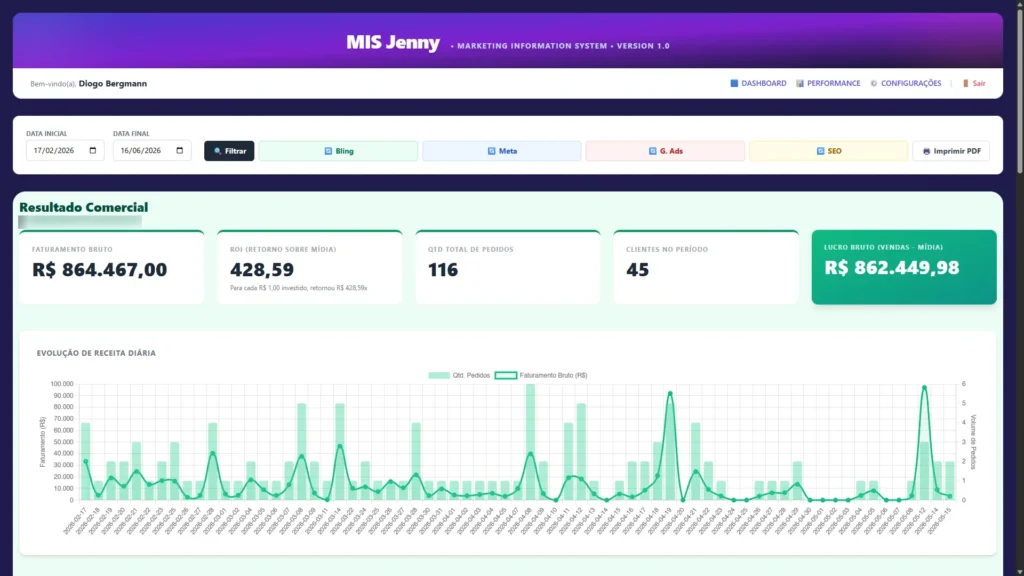Open the Data Inicial calendar picker
1024x576 pixels.
tap(93, 150)
